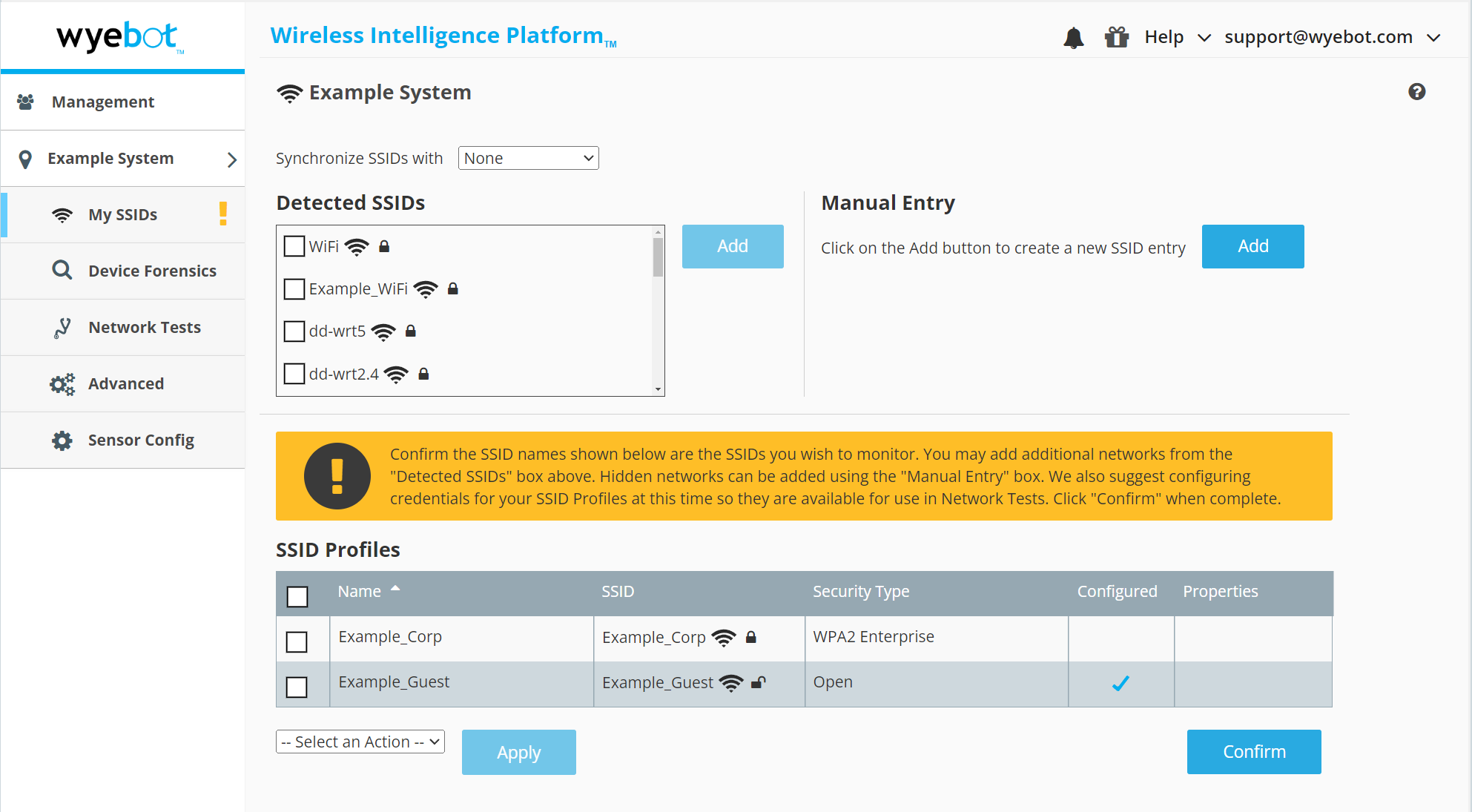Open the Select an Action dropdown
1472x812 pixels.
point(360,742)
